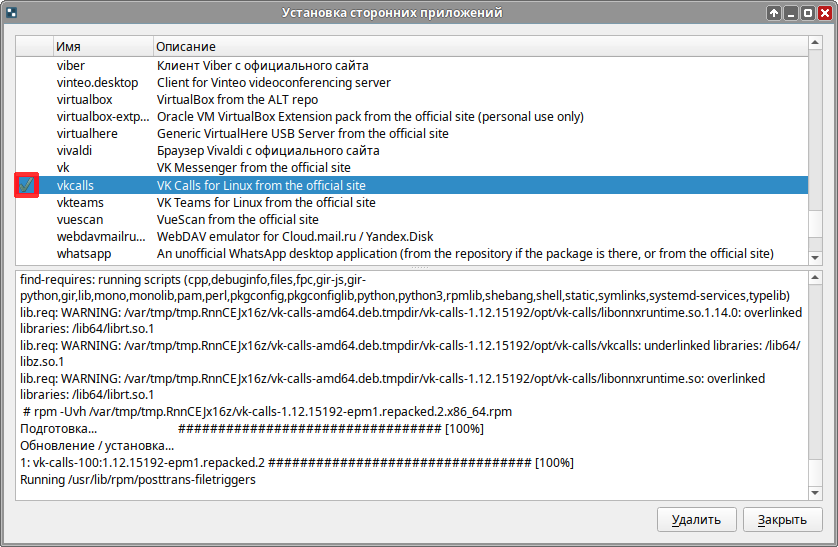Click description 'VK Calls for Linux from the official site'
This screenshot has width=838, height=547.
pyautogui.click(x=261, y=185)
